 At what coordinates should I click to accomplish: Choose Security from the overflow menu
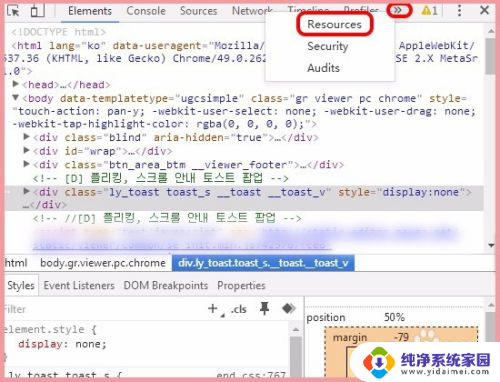click(x=328, y=46)
